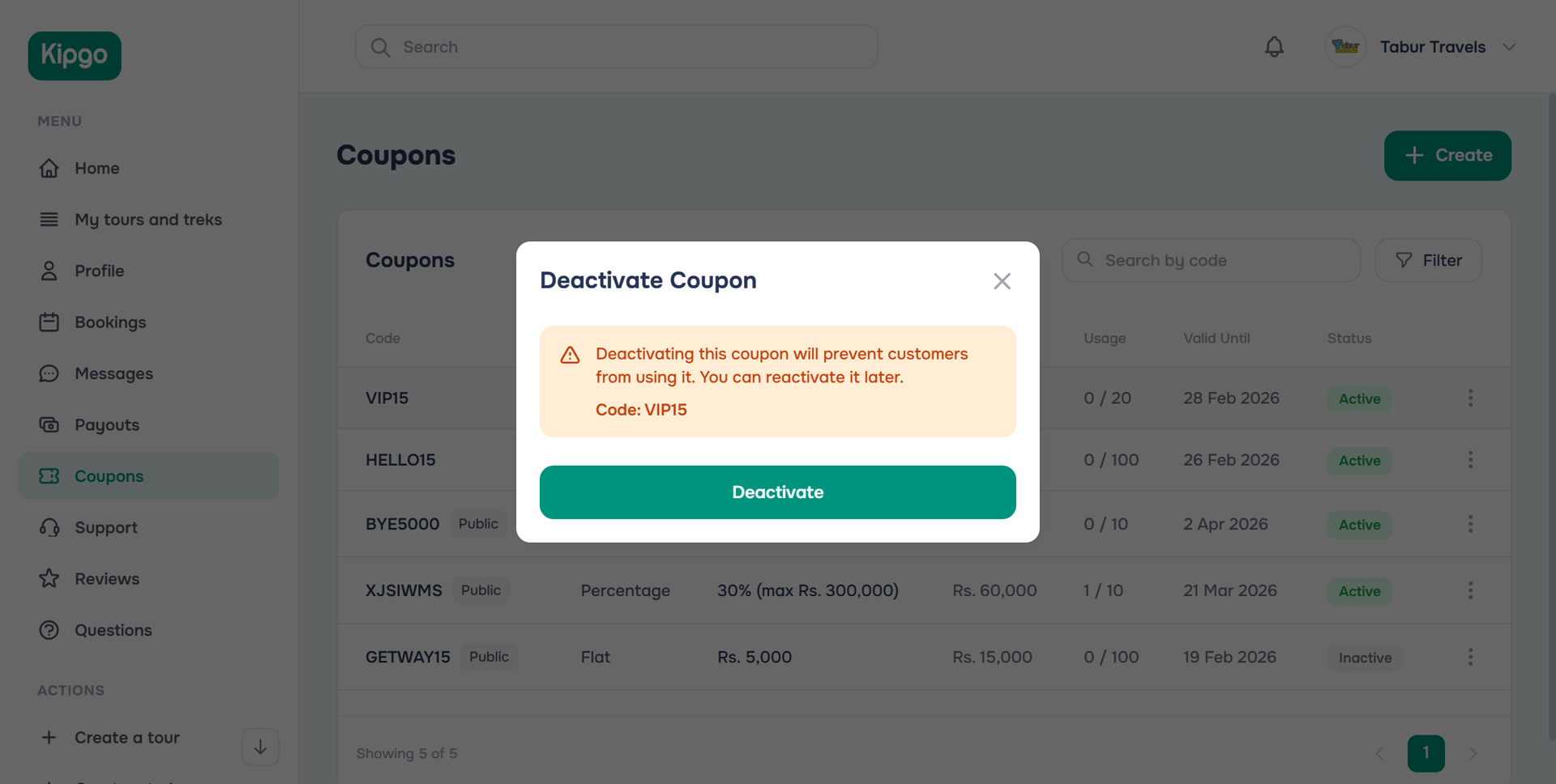
Task: Open the Reviews section
Action: pyautogui.click(x=107, y=579)
